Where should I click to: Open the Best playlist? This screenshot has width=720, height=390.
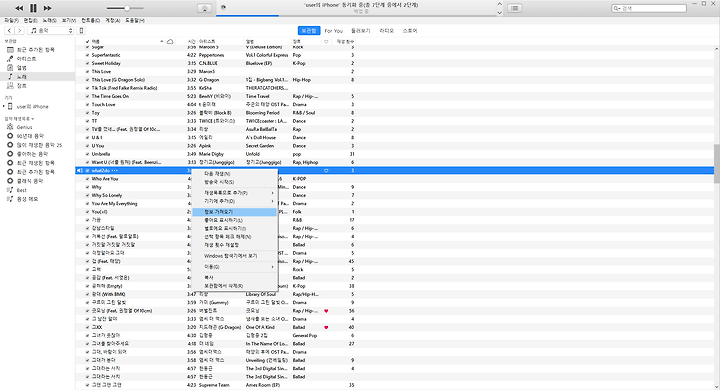coord(22,190)
